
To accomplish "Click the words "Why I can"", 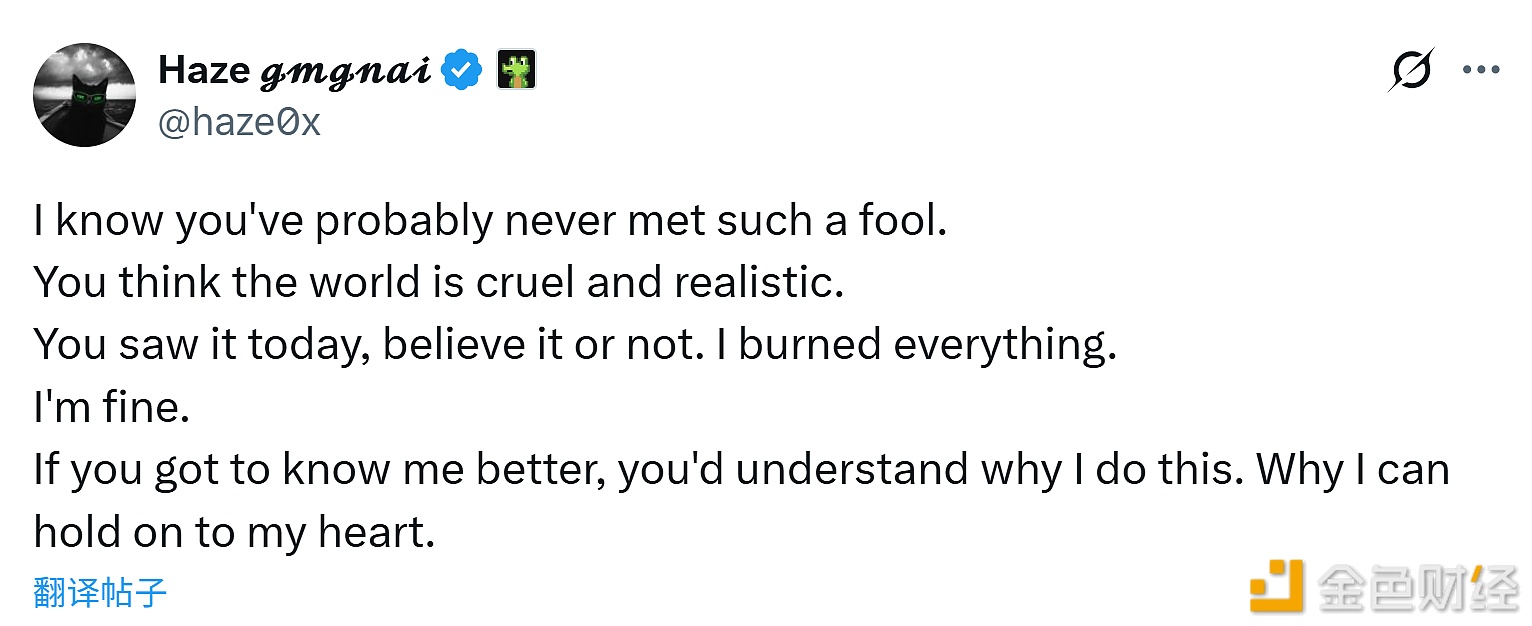I will tap(1353, 469).
